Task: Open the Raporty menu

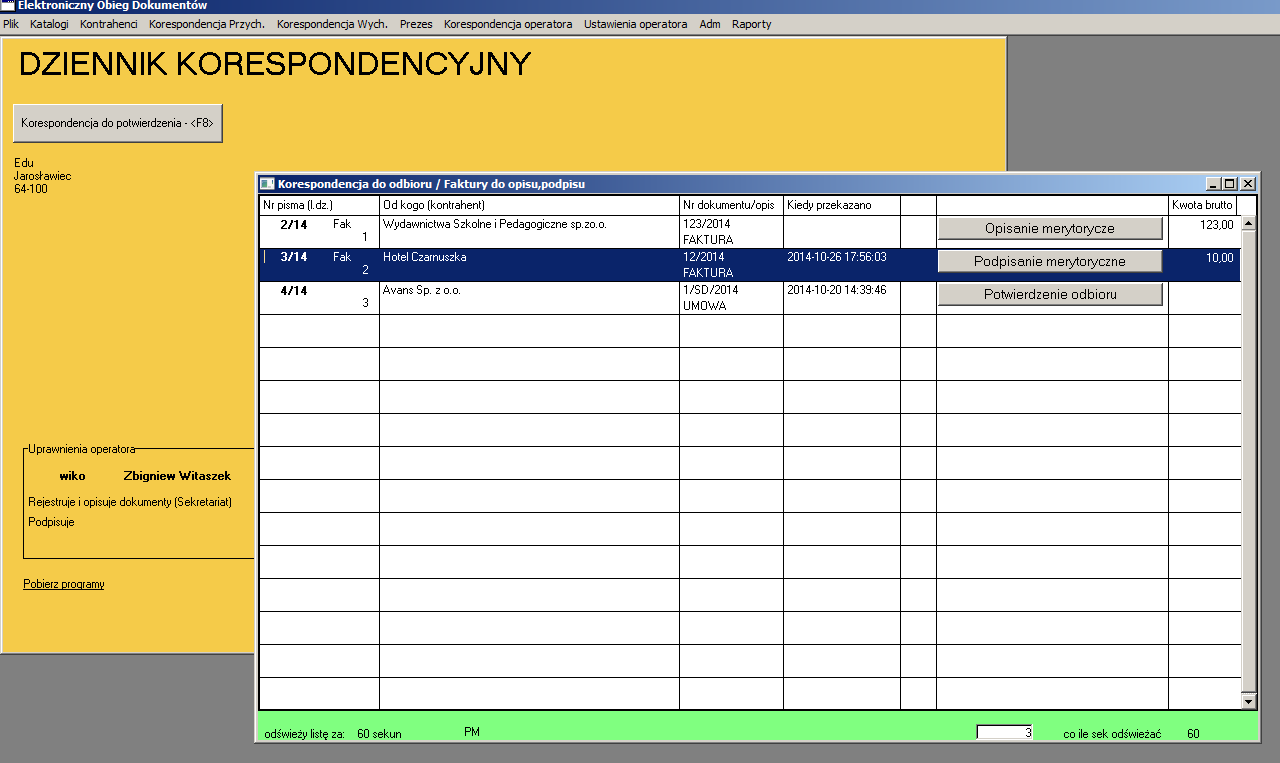Action: pyautogui.click(x=752, y=24)
